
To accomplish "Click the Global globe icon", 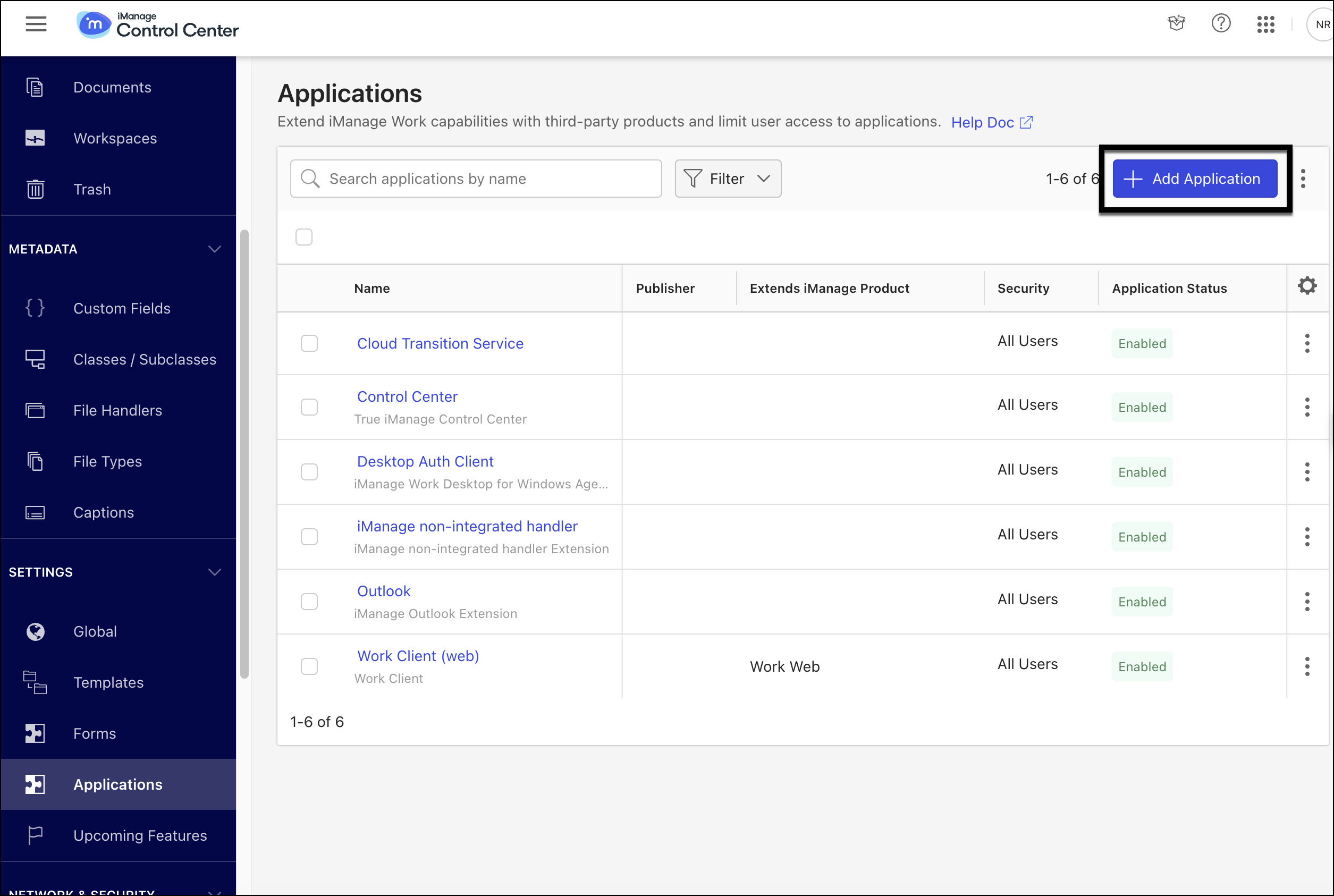I will [x=36, y=631].
